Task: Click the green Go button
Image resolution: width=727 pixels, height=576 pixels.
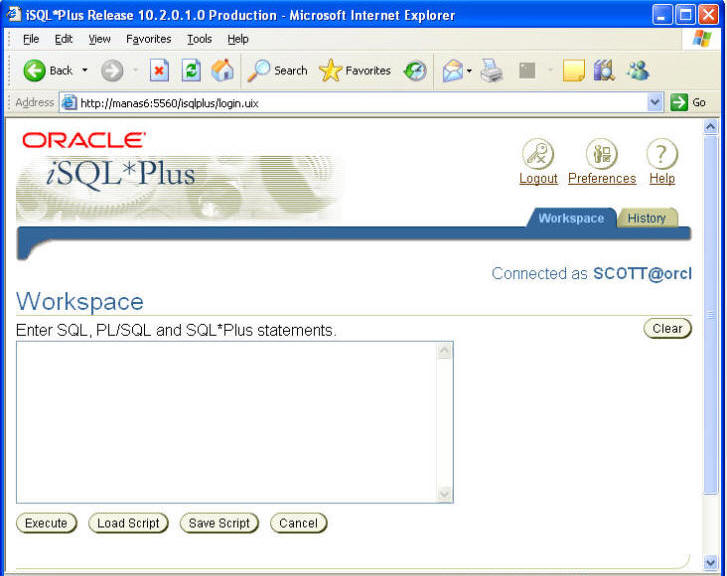Action: tap(688, 102)
